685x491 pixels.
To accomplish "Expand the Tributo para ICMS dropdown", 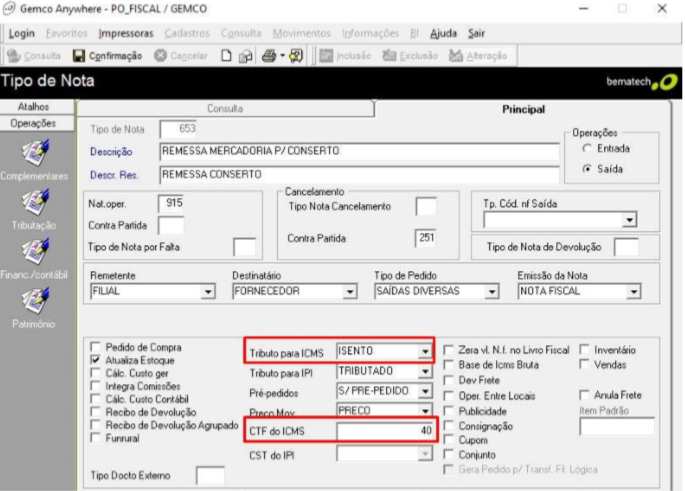I will [425, 351].
